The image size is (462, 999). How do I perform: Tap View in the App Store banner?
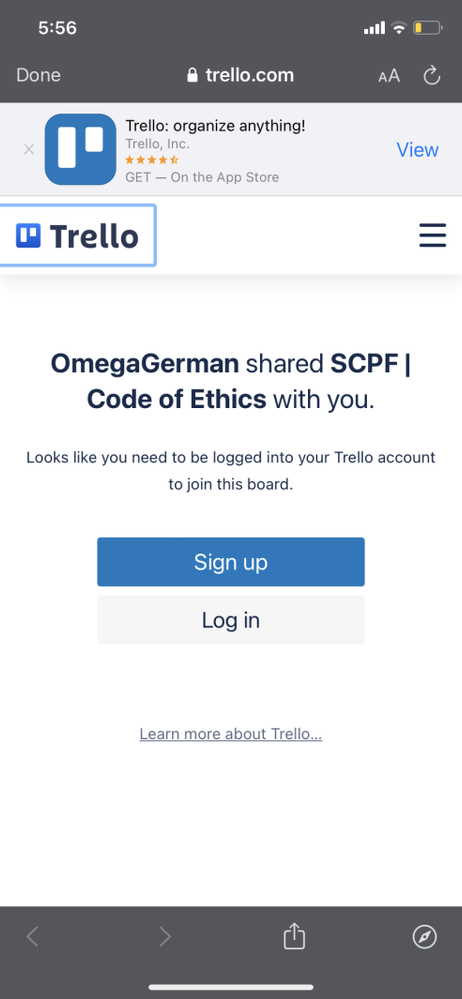tap(417, 150)
